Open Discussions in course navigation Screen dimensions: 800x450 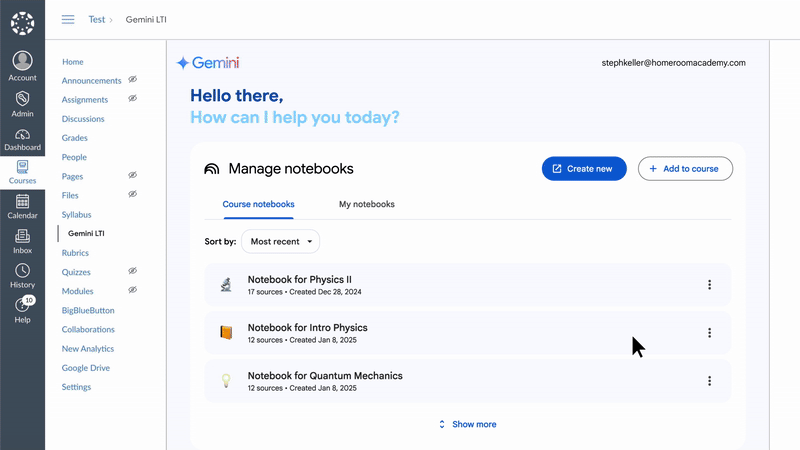point(83,119)
